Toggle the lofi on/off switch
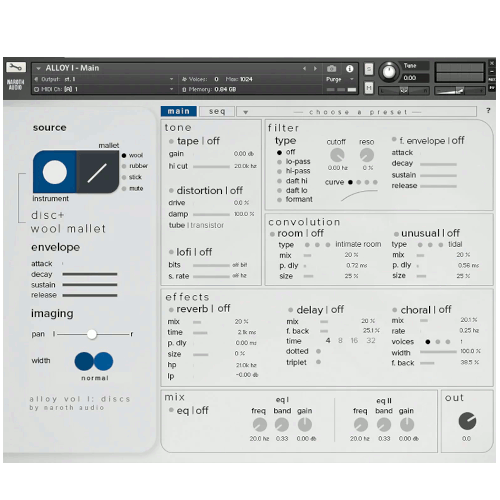The image size is (500, 500). pyautogui.click(x=171, y=252)
